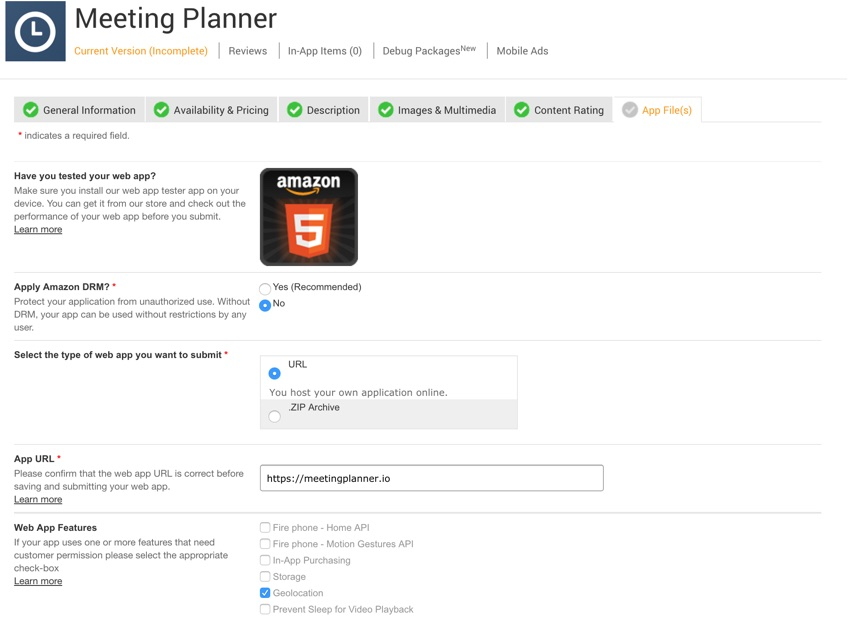Image resolution: width=850 pixels, height=618 pixels.
Task: Click 'Apply Amazon DRM?' label
Action: click(62, 287)
